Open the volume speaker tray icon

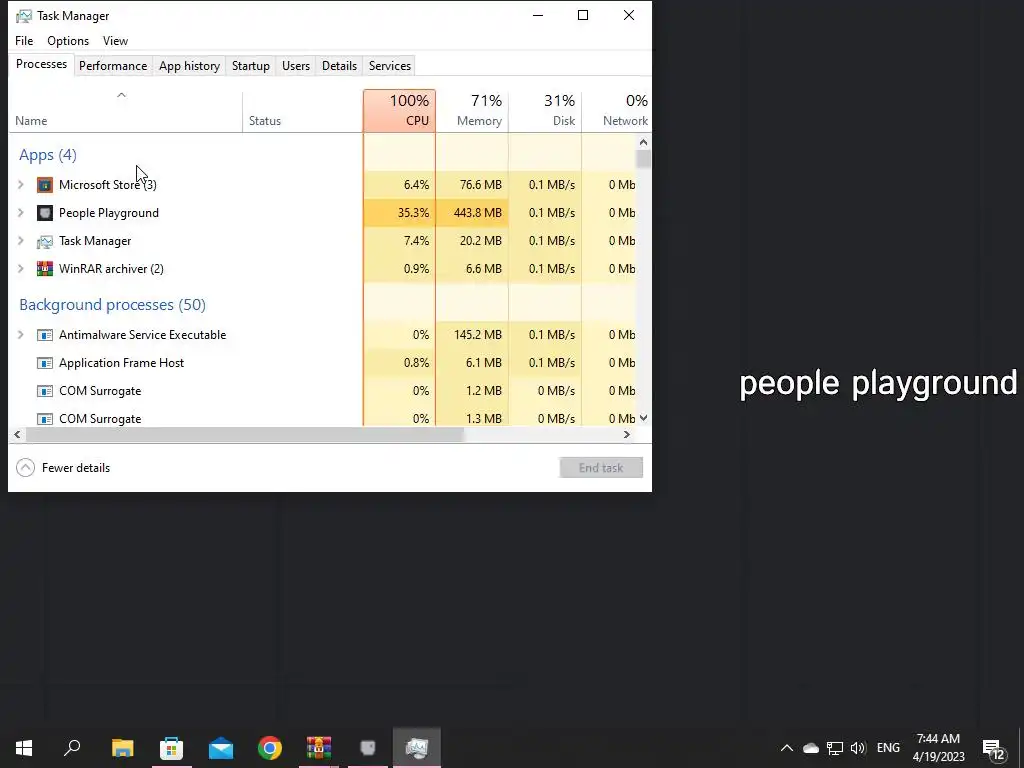[858, 748]
